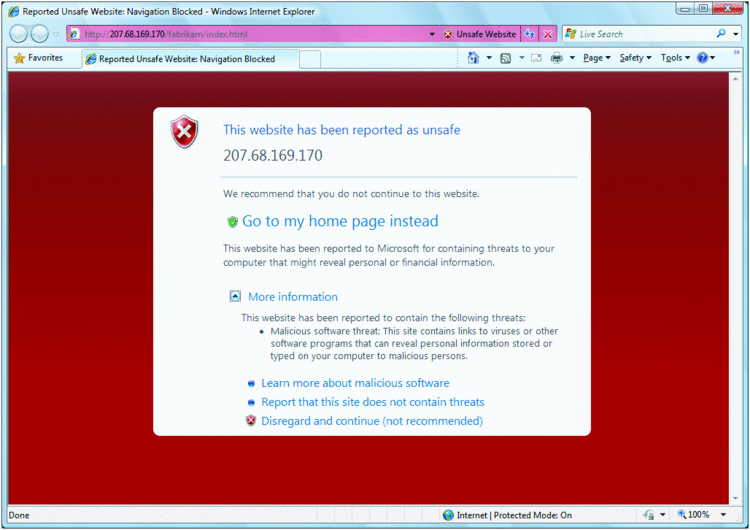Image resolution: width=750 pixels, height=530 pixels.
Task: Minimize the Internet Explorer window
Action: pyautogui.click(x=685, y=9)
